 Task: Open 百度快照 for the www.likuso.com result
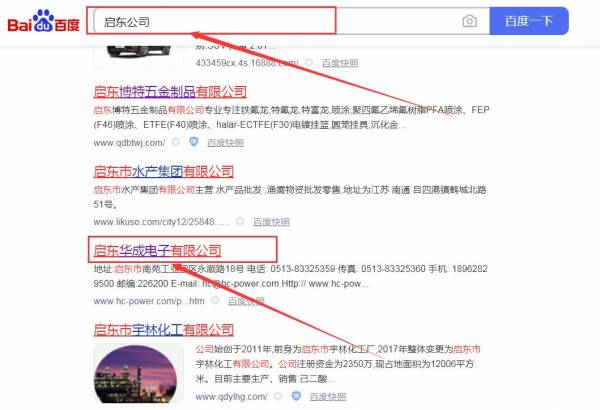pos(271,222)
